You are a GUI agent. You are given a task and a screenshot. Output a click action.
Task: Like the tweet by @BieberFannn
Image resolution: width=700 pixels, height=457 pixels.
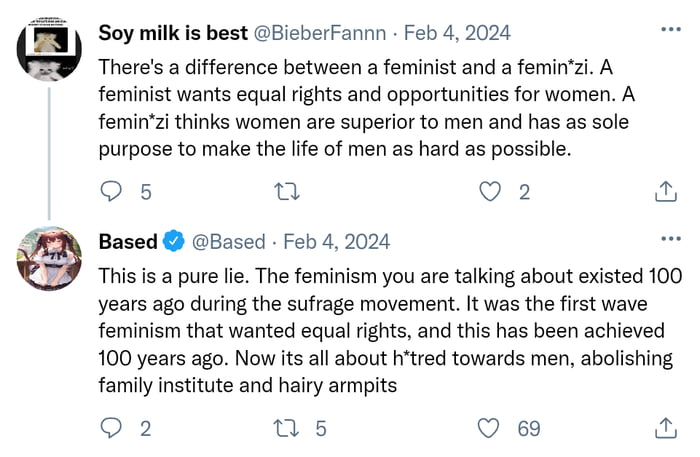490,191
